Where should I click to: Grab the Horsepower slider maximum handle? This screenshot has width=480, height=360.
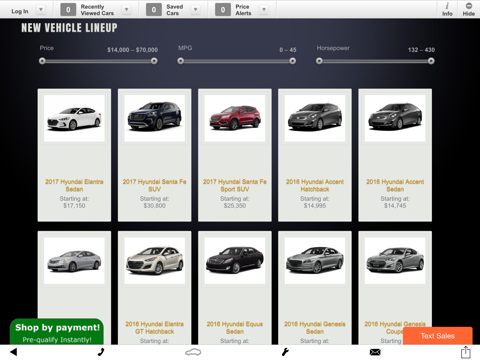(431, 61)
